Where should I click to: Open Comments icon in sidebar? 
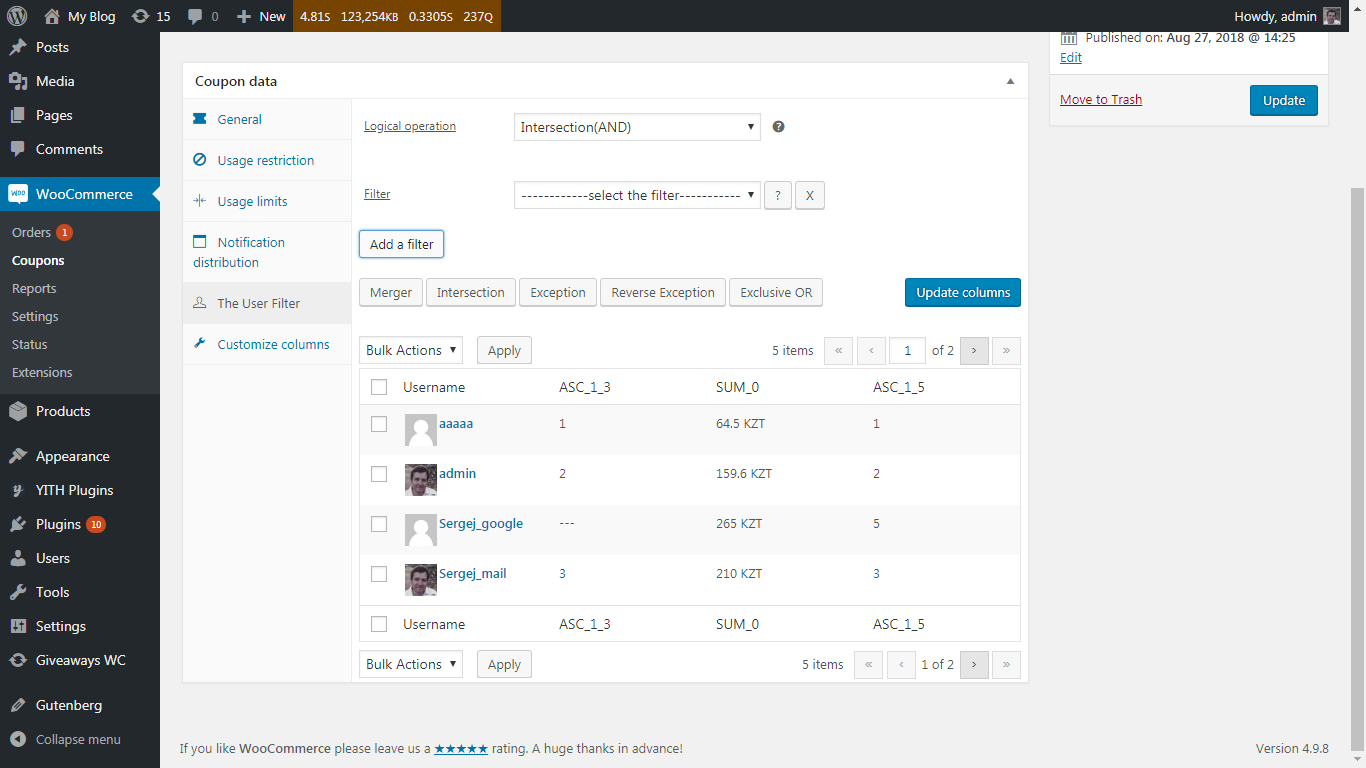tap(18, 149)
